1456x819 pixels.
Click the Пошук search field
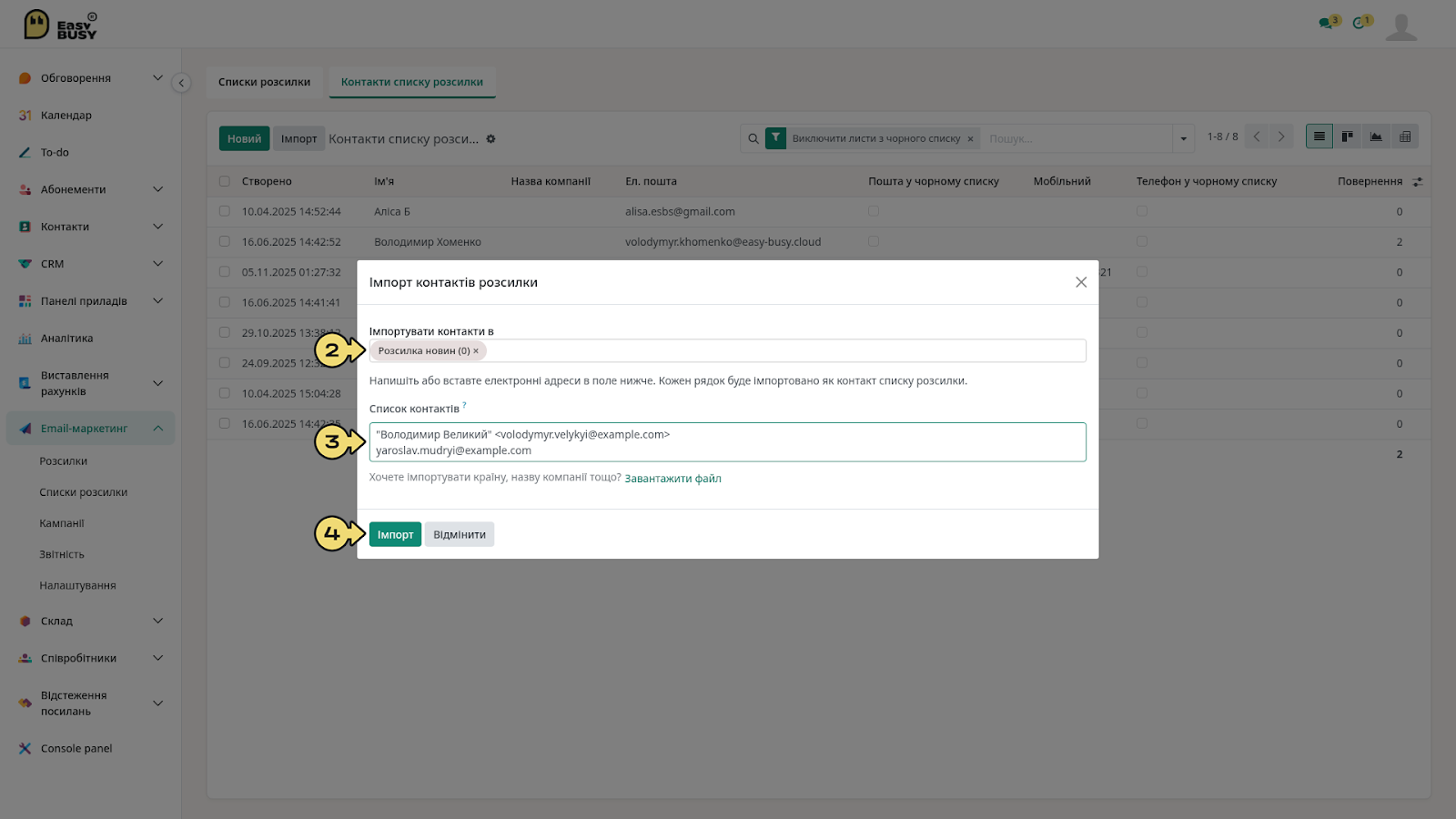pos(1078,139)
